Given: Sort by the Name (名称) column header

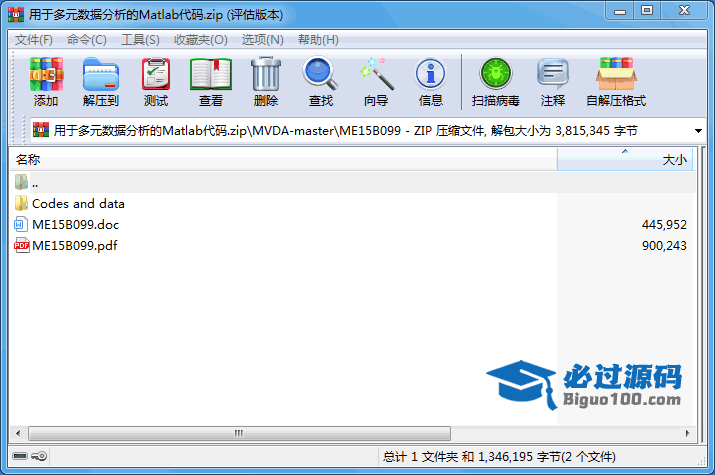Looking at the screenshot, I should [x=283, y=160].
